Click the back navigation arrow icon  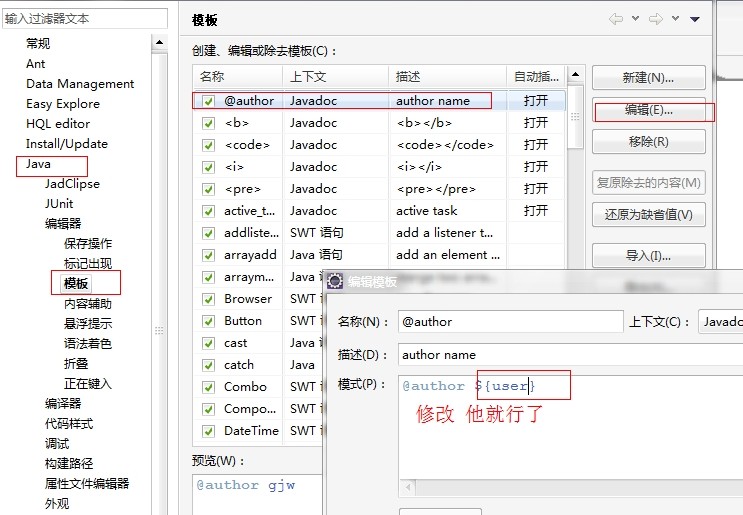[x=616, y=19]
